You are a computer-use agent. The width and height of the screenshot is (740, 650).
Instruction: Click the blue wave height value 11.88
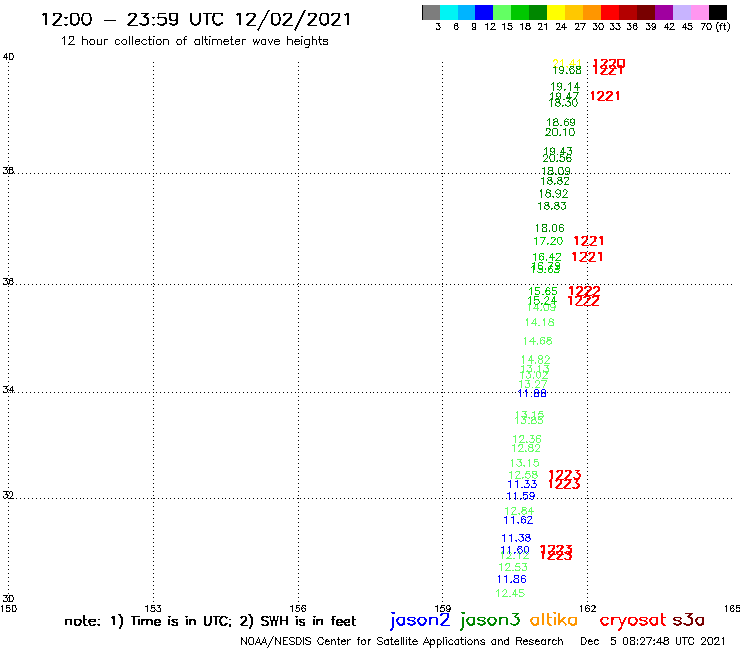pyautogui.click(x=532, y=393)
